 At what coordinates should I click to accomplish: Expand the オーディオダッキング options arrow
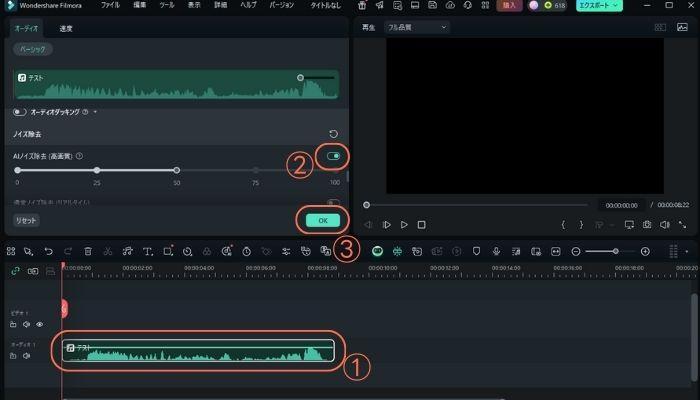[x=95, y=112]
